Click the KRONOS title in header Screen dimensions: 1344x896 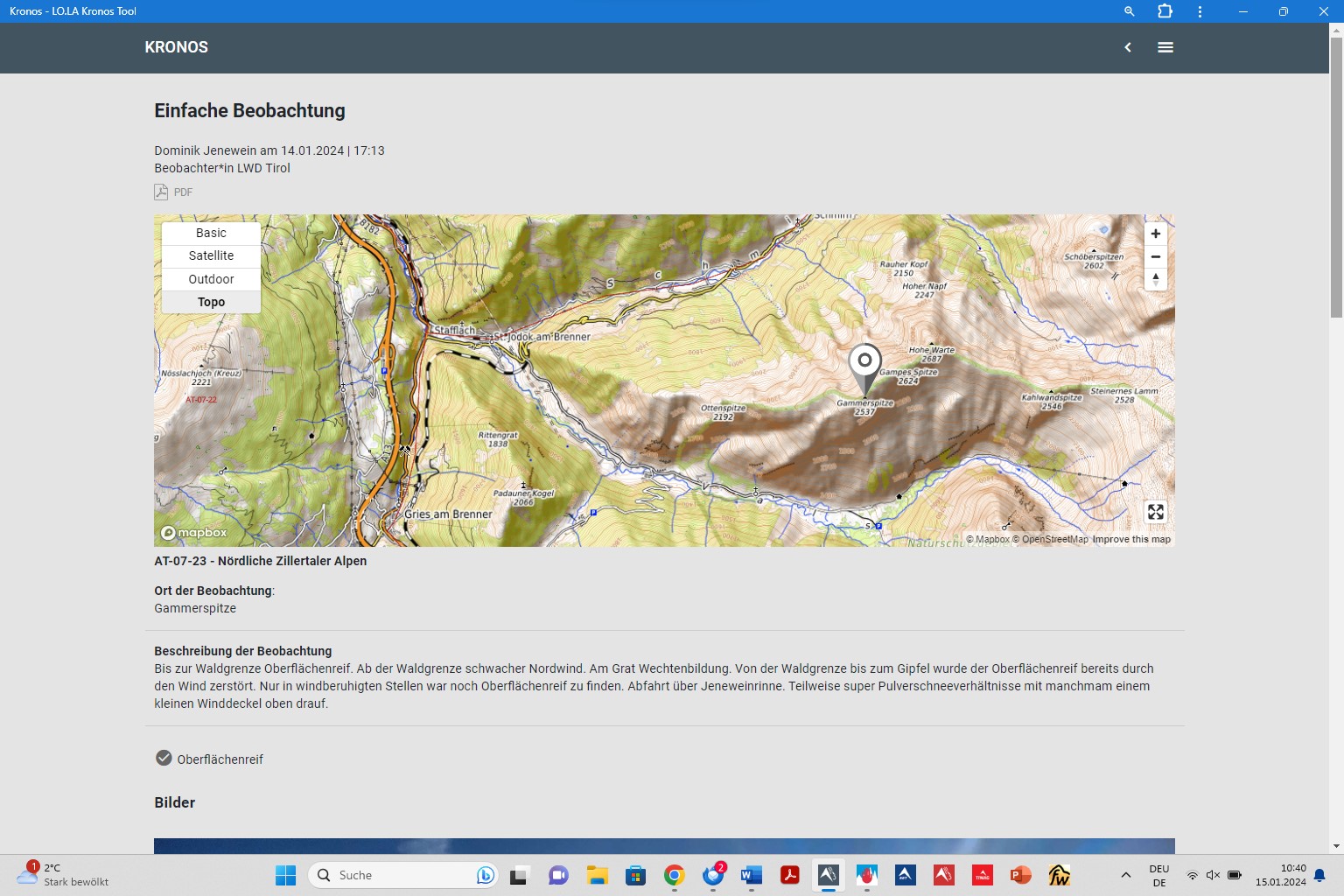(x=177, y=47)
